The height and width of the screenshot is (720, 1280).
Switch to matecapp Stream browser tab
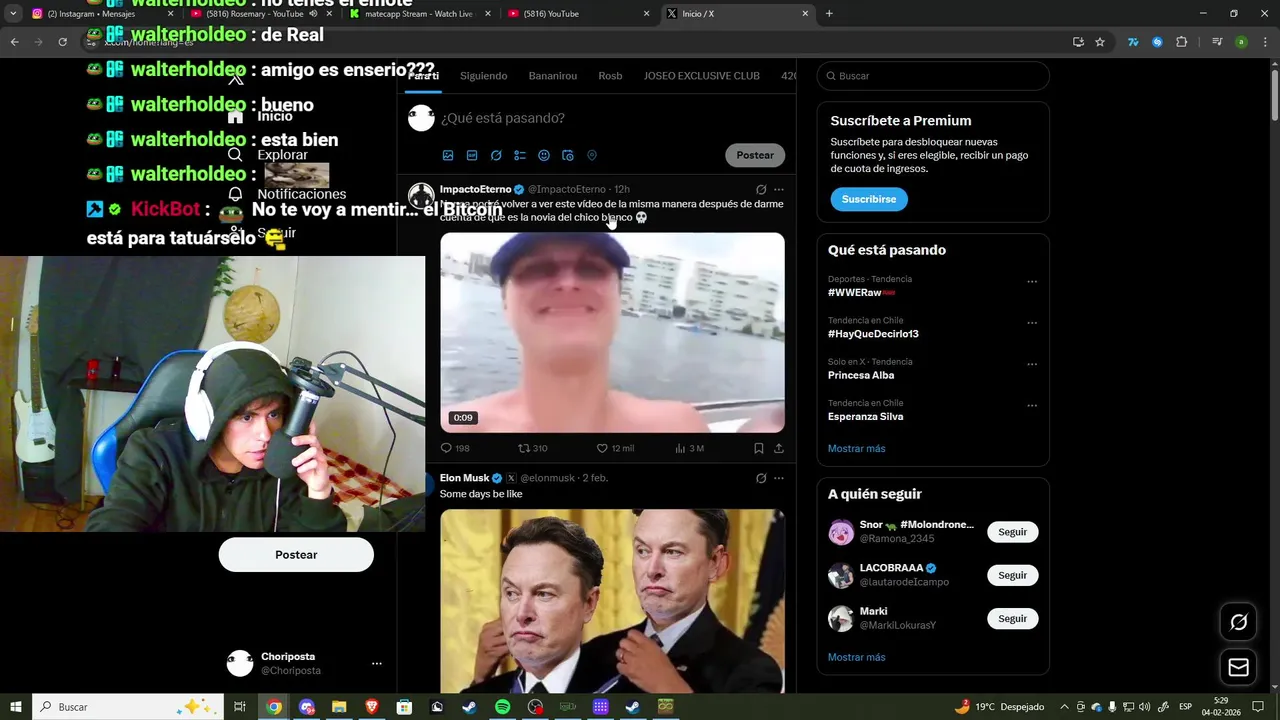420,14
